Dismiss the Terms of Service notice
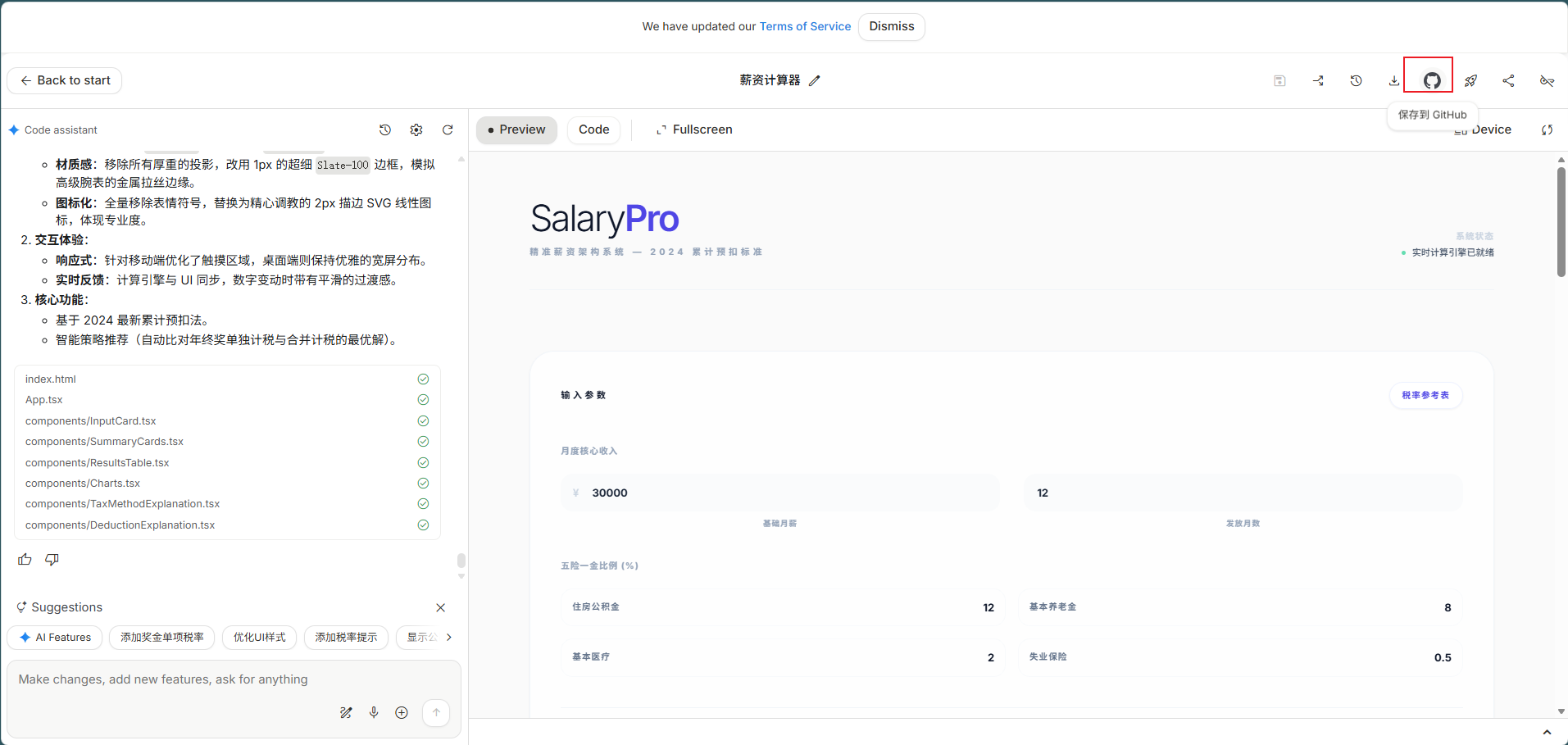The width and height of the screenshot is (1568, 745). point(891,26)
